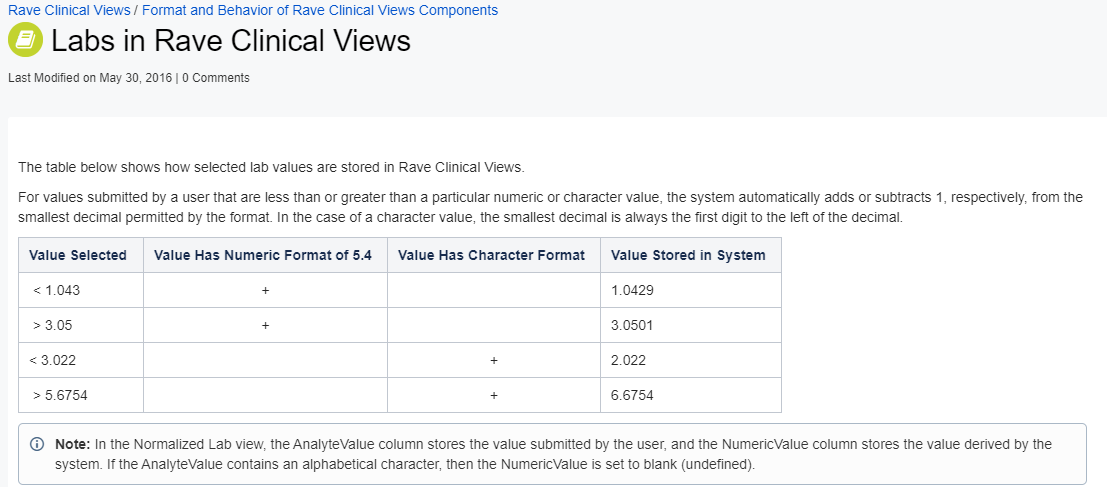This screenshot has width=1107, height=487.
Task: Click the info icon beside Note
Action: pyautogui.click(x=37, y=445)
